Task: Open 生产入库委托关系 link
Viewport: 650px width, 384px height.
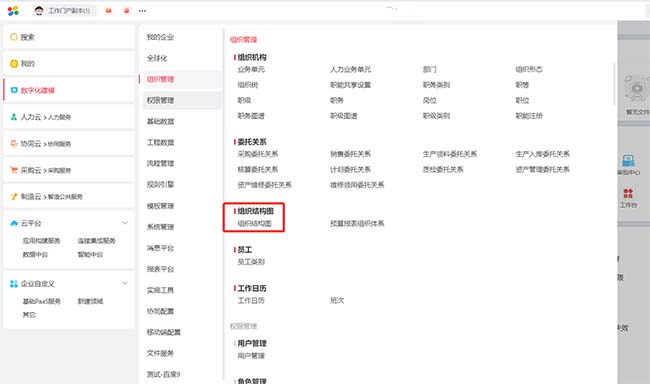Action: coord(542,154)
